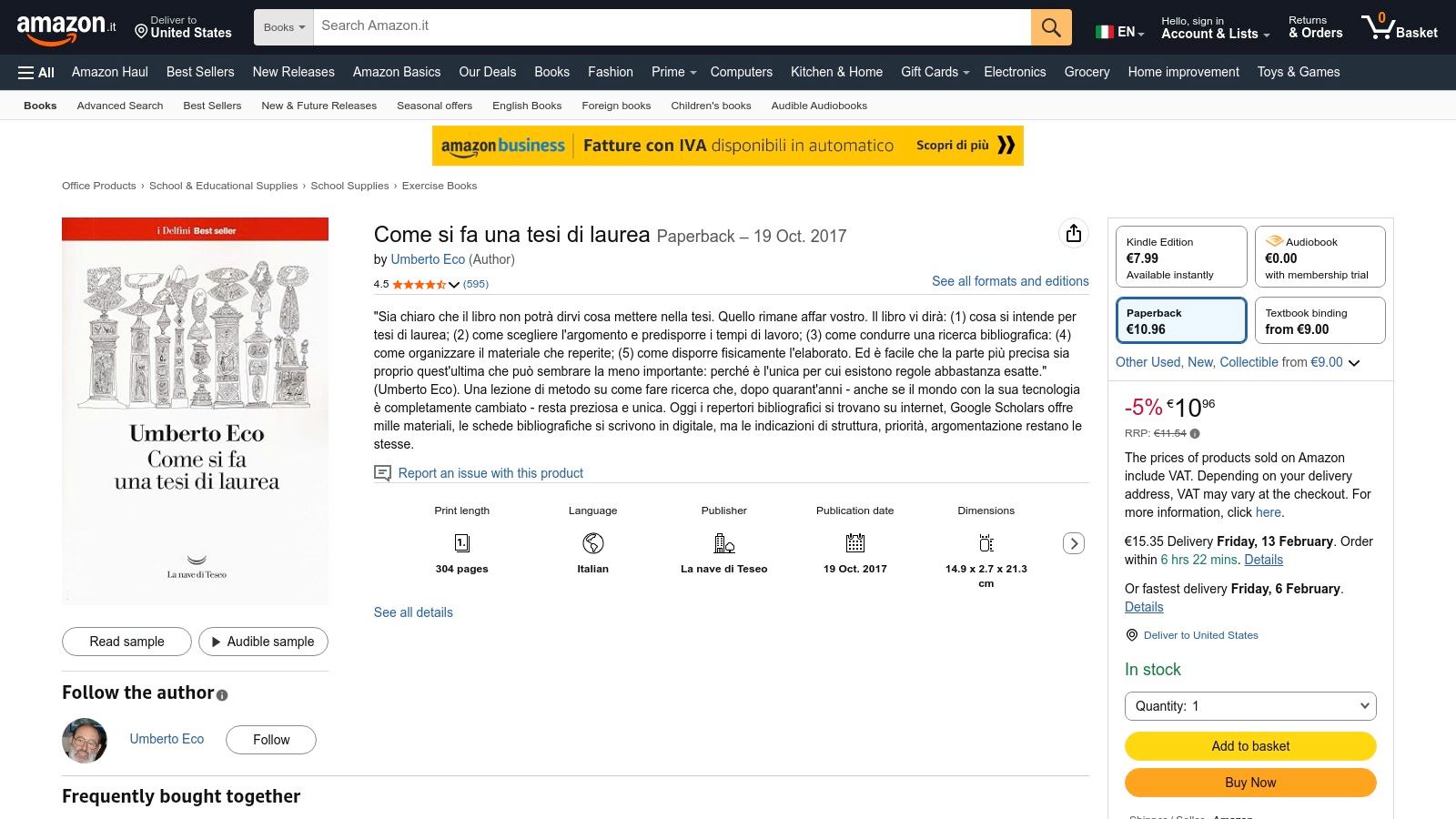Expand the star rating breakdown chevron

point(454,285)
